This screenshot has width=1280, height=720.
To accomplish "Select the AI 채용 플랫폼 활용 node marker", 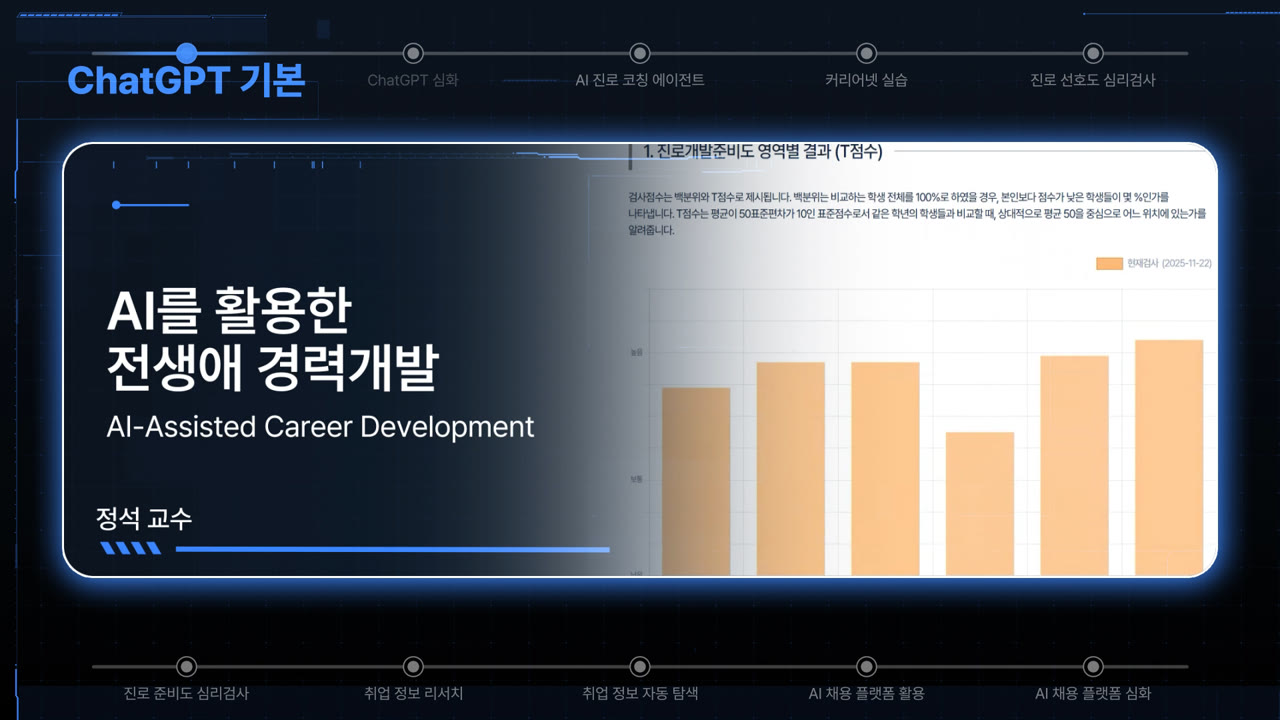I will (867, 666).
